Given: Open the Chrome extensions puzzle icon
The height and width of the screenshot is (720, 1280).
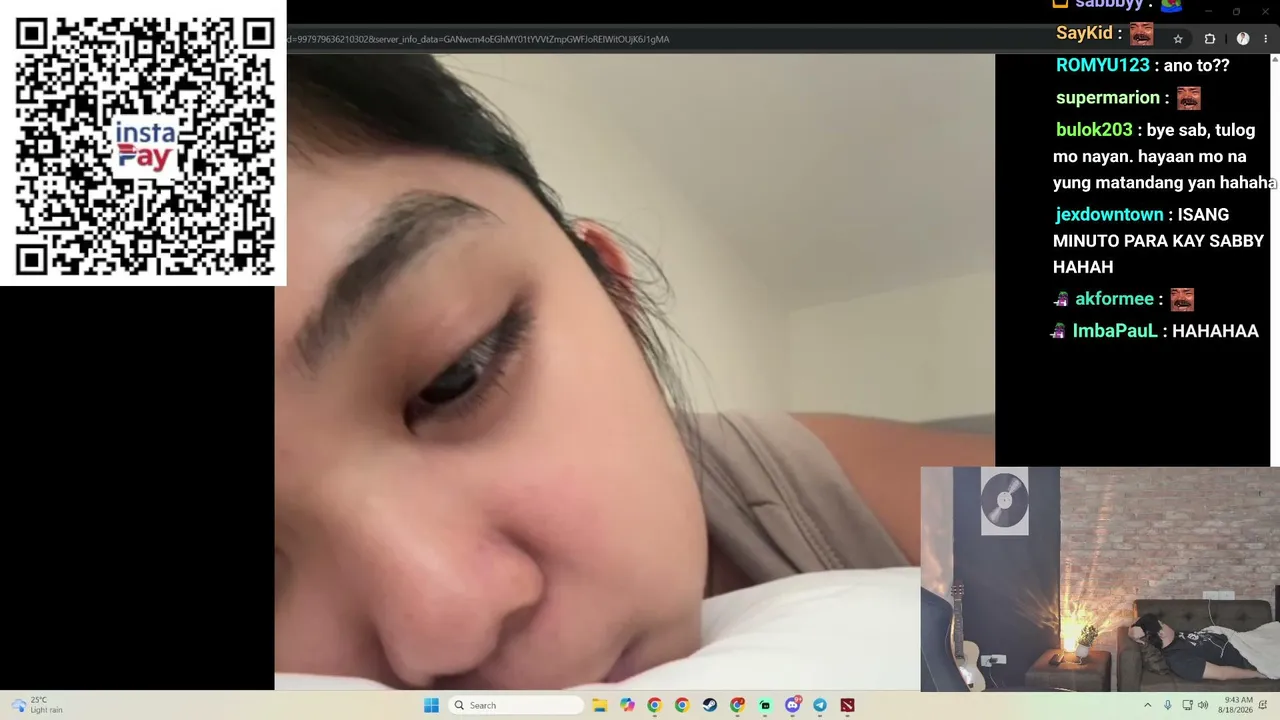Looking at the screenshot, I should (1209, 39).
